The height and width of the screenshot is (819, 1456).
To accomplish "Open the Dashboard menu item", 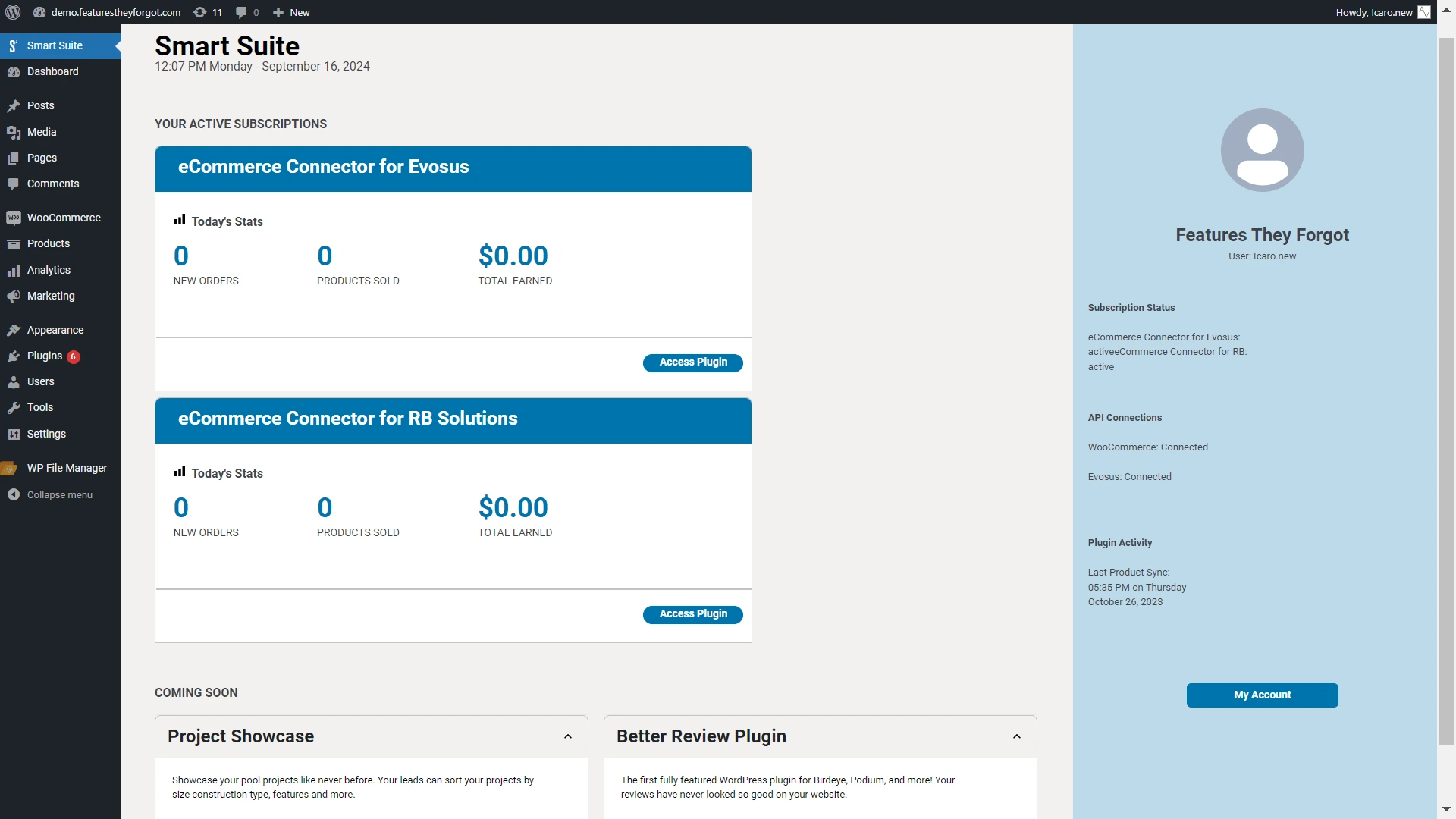I will 52,71.
